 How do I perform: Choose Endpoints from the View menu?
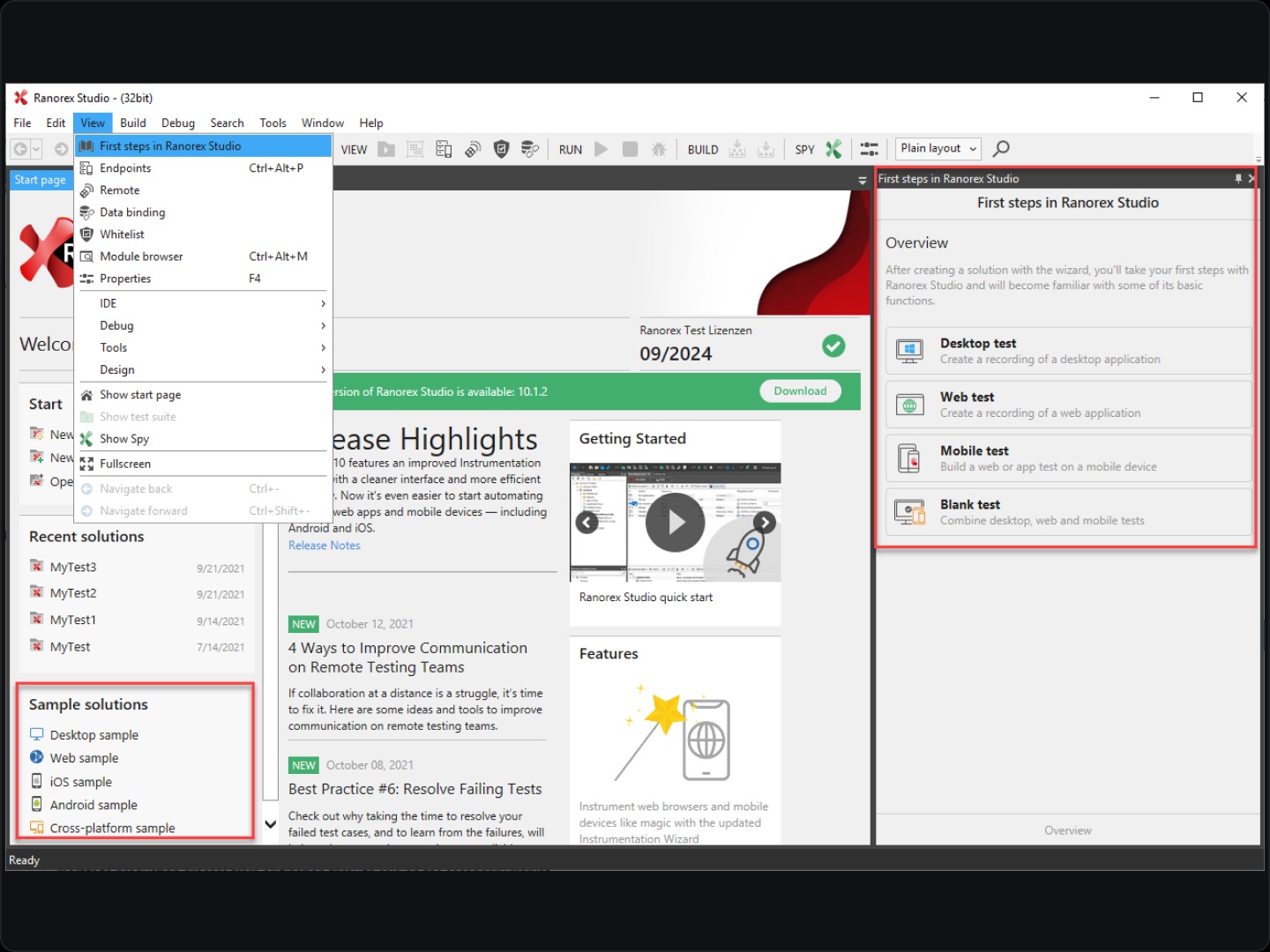click(203, 167)
